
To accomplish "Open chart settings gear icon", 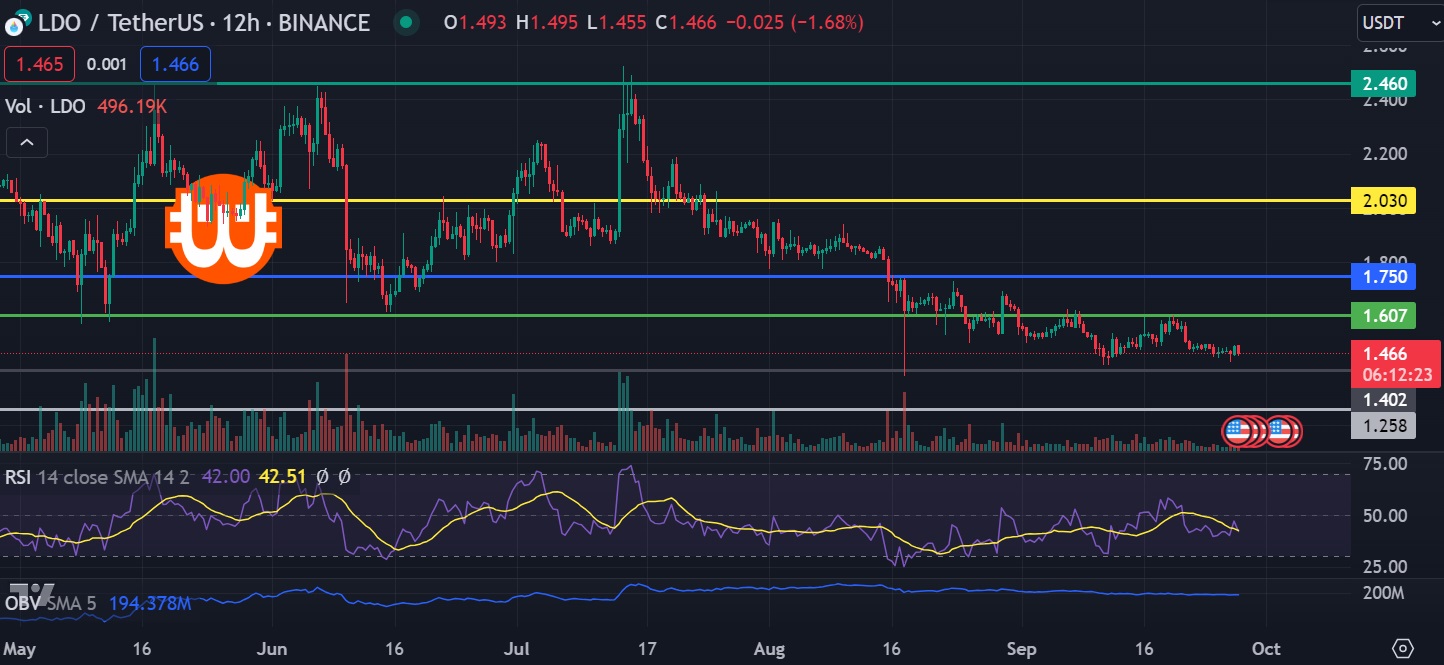I will tap(1403, 647).
